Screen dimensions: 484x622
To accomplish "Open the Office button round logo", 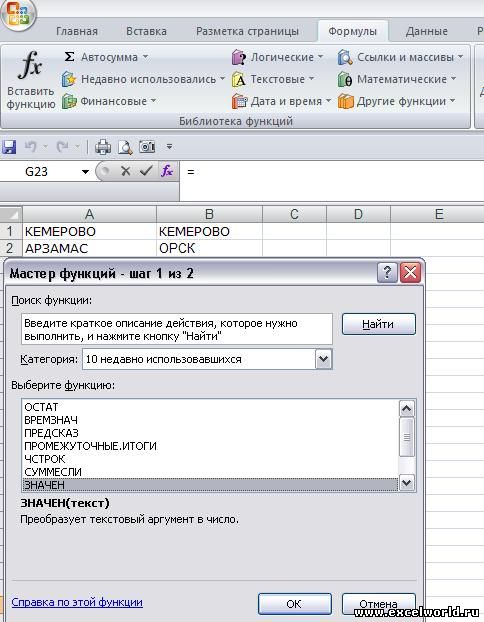I will [17, 15].
